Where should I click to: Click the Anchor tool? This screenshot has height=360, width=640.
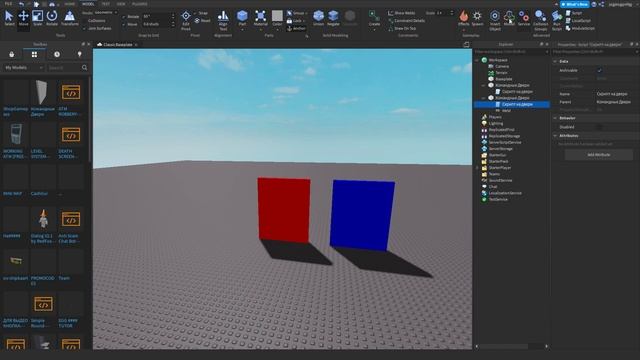pos(296,29)
